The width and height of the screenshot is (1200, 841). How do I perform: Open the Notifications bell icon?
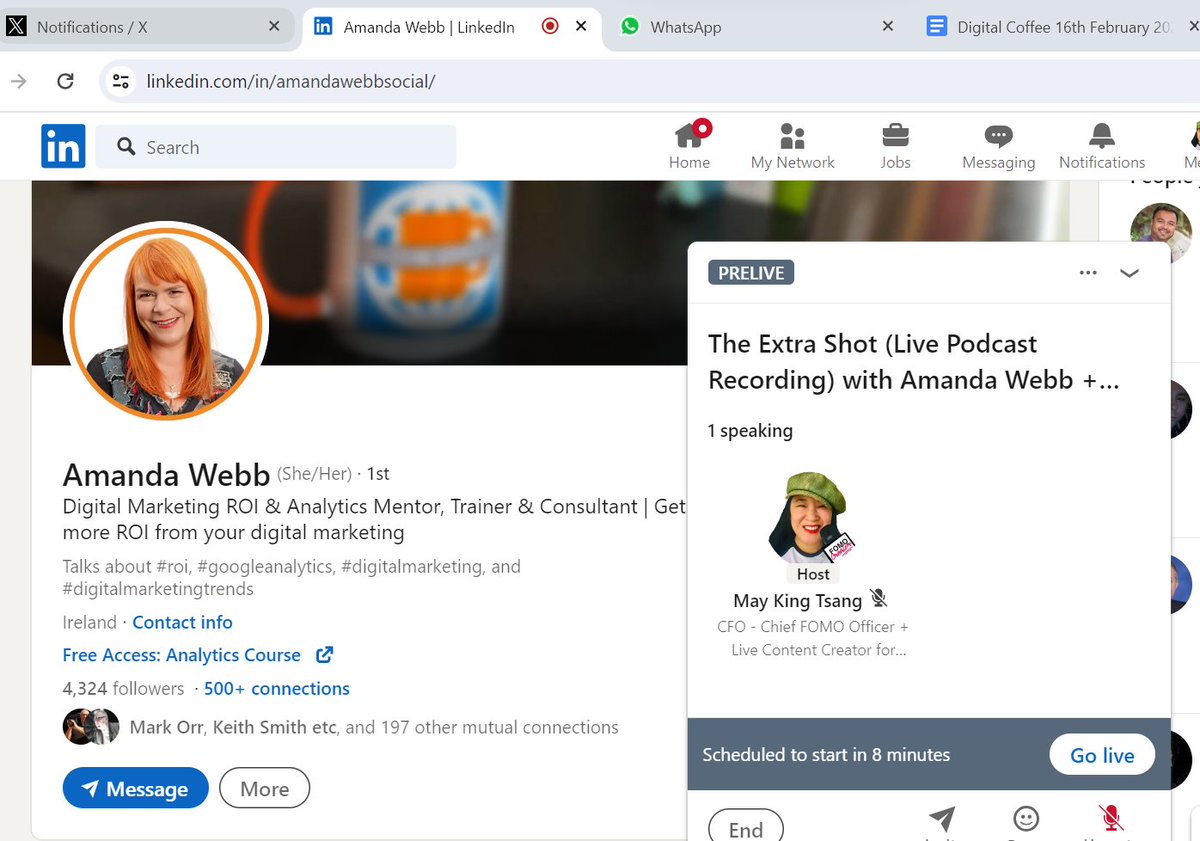pyautogui.click(x=1102, y=146)
